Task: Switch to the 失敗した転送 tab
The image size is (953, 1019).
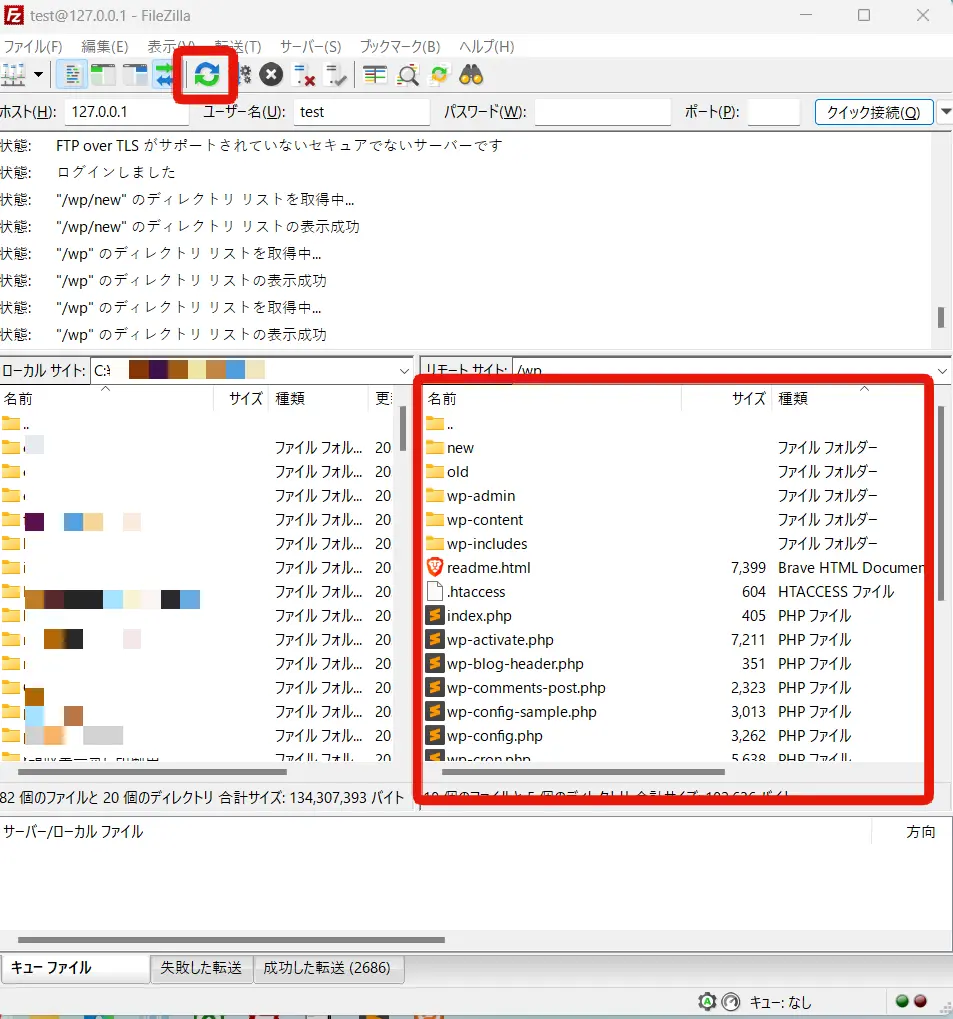Action: pyautogui.click(x=201, y=968)
